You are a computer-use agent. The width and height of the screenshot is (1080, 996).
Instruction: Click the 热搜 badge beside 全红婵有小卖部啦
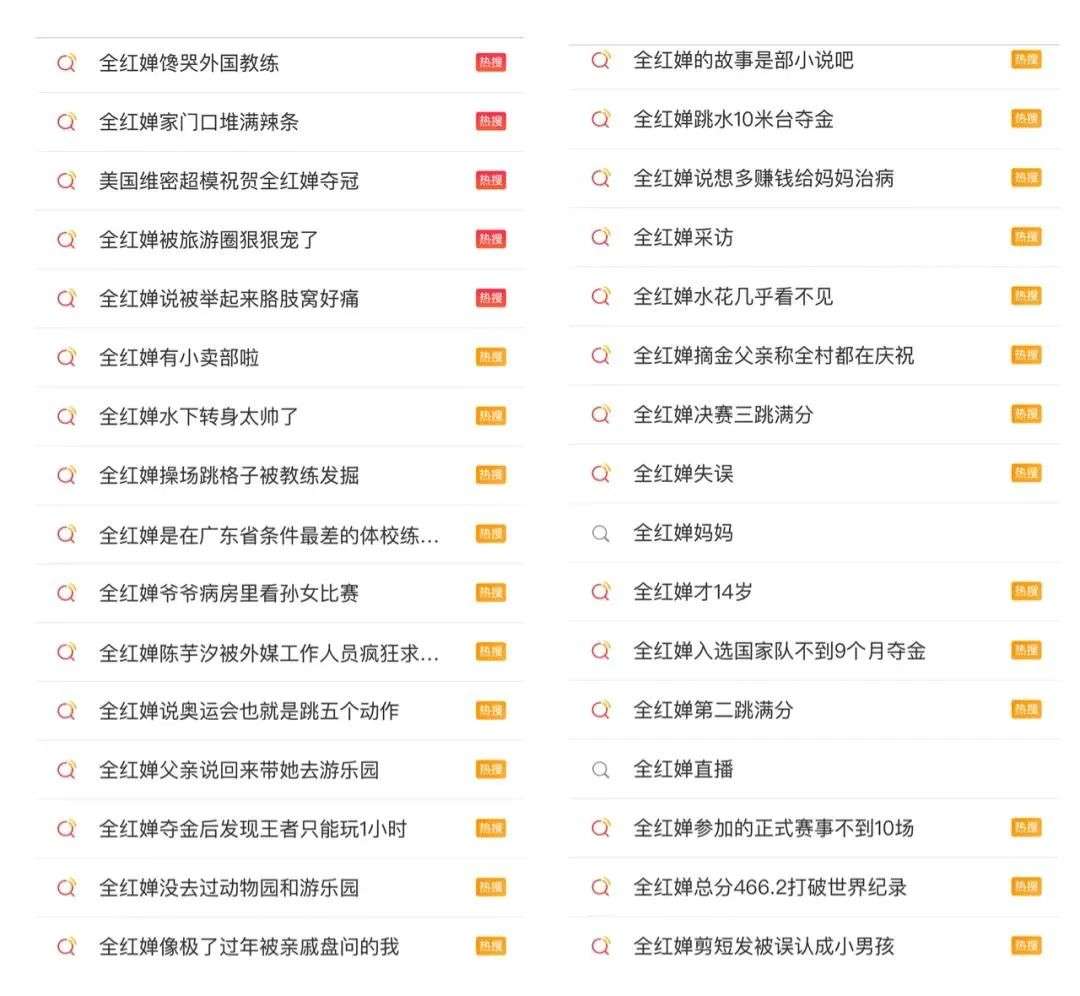pos(490,357)
